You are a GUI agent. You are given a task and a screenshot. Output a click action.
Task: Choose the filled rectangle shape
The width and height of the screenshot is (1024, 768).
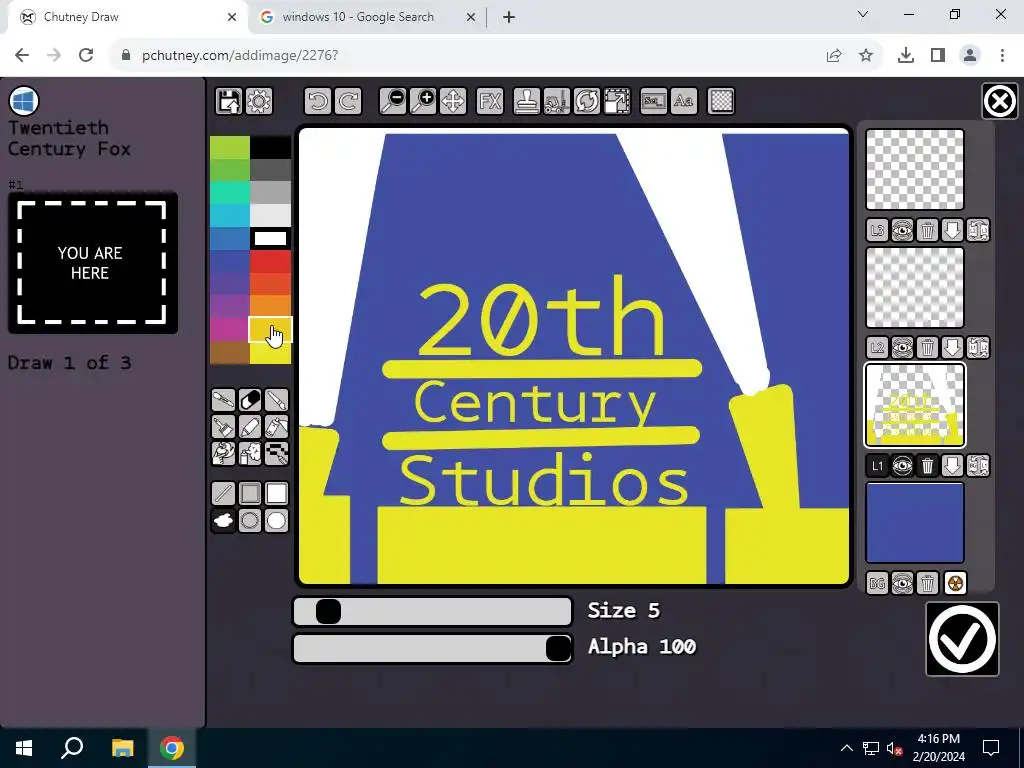[276, 494]
